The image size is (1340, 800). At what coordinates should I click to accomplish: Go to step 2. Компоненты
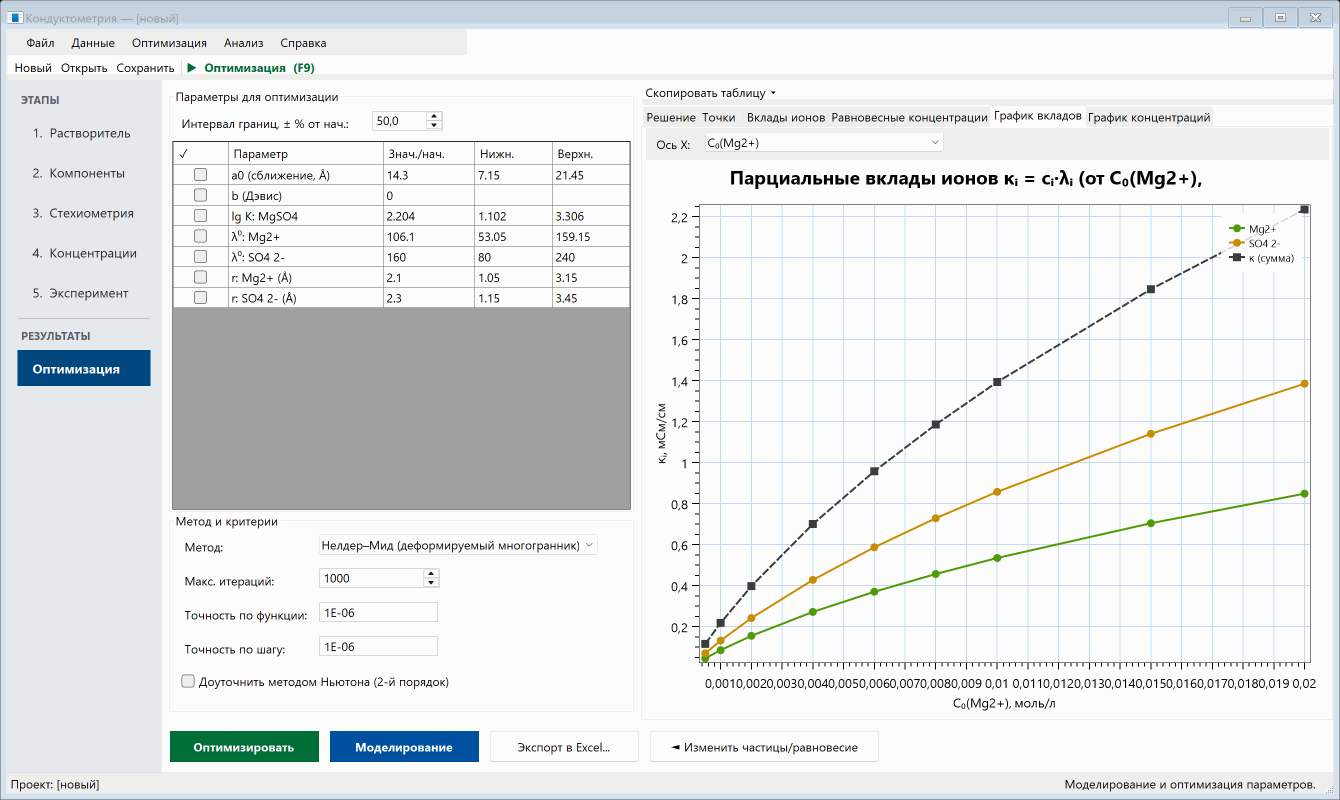(83, 173)
